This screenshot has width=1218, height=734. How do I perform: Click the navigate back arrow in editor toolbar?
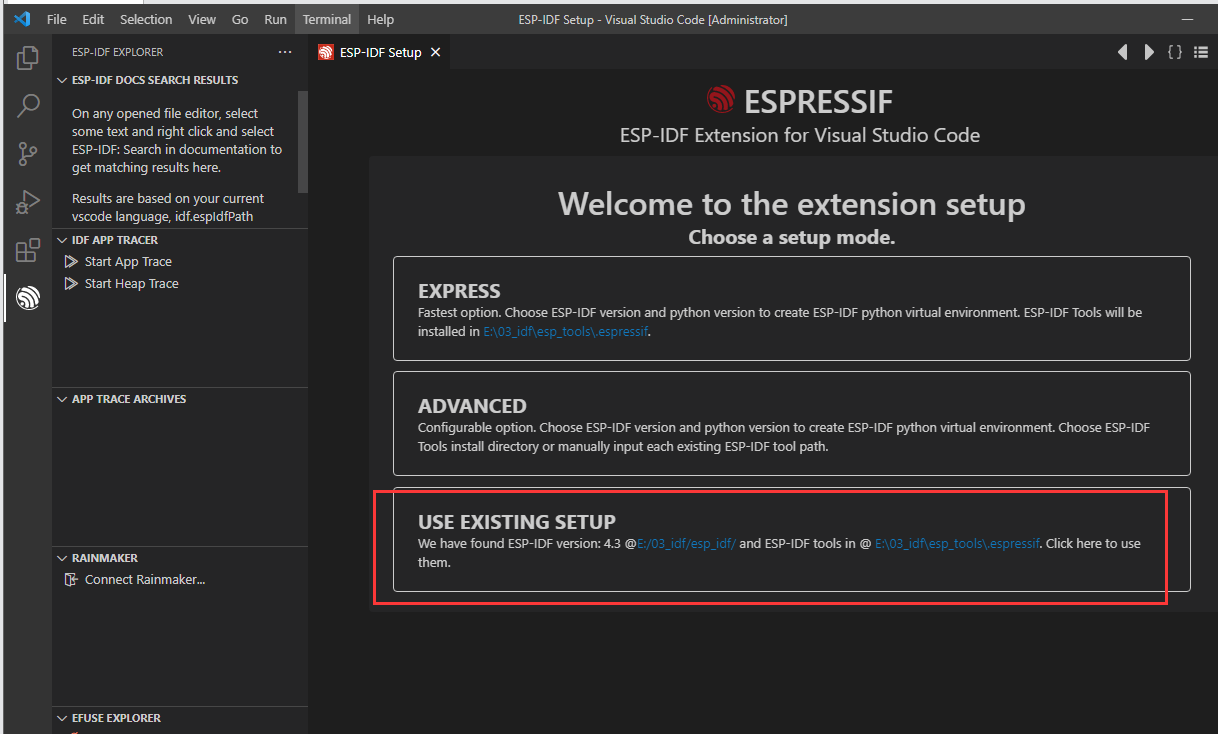pyautogui.click(x=1123, y=52)
